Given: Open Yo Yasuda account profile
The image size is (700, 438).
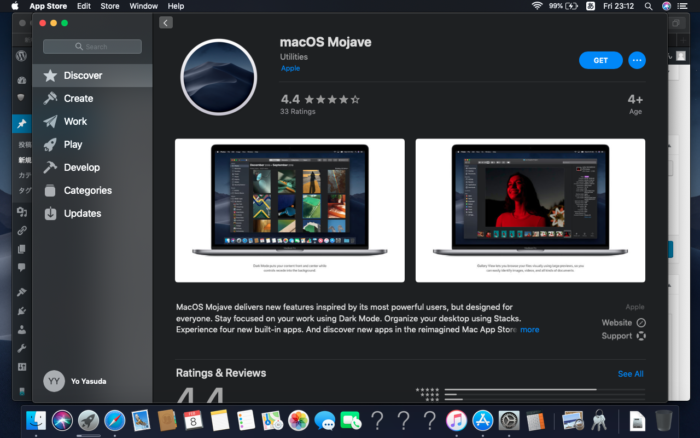Looking at the screenshot, I should 80,381.
